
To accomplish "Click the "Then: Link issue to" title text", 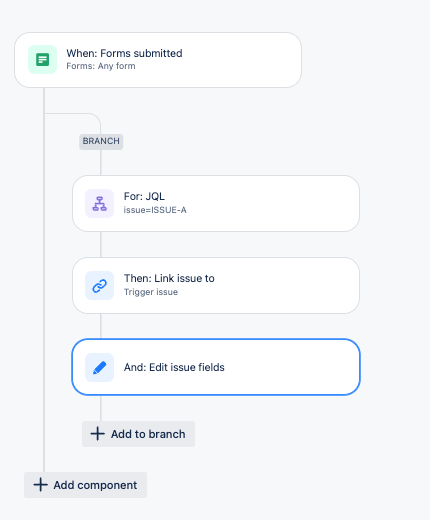I will tap(169, 278).
